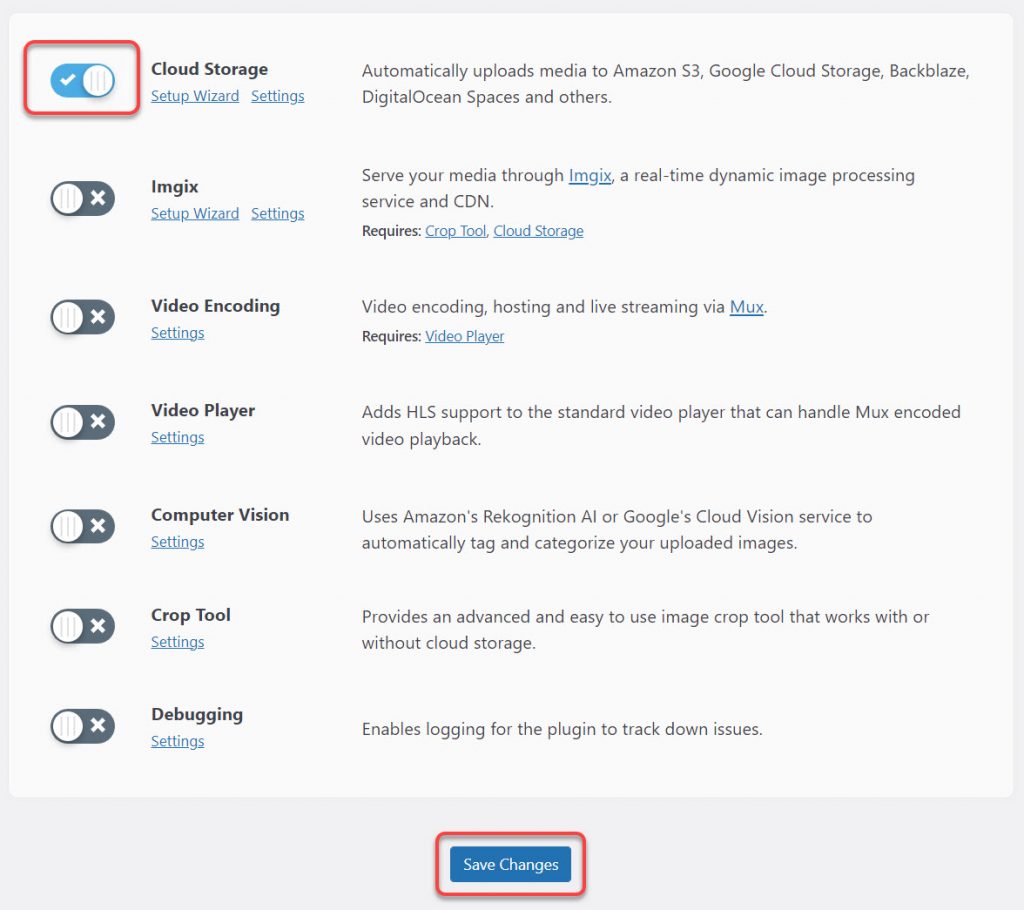Click 'Enables logging for the plugin' description
Image resolution: width=1024 pixels, height=910 pixels.
point(562,728)
